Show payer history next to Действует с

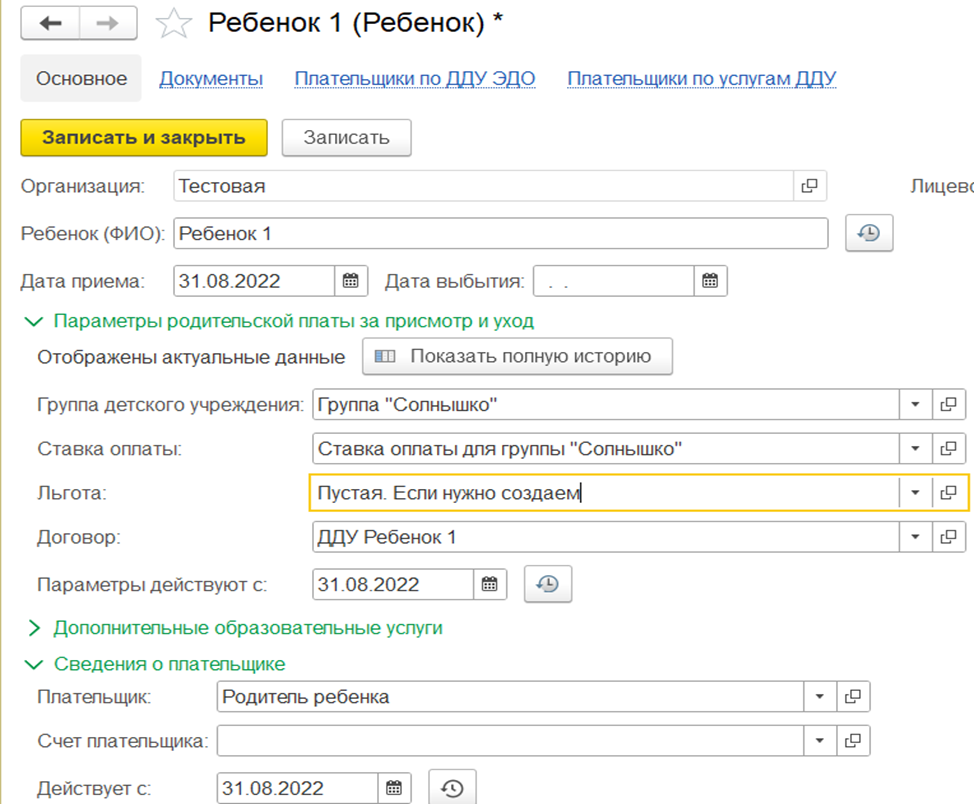coord(452,788)
